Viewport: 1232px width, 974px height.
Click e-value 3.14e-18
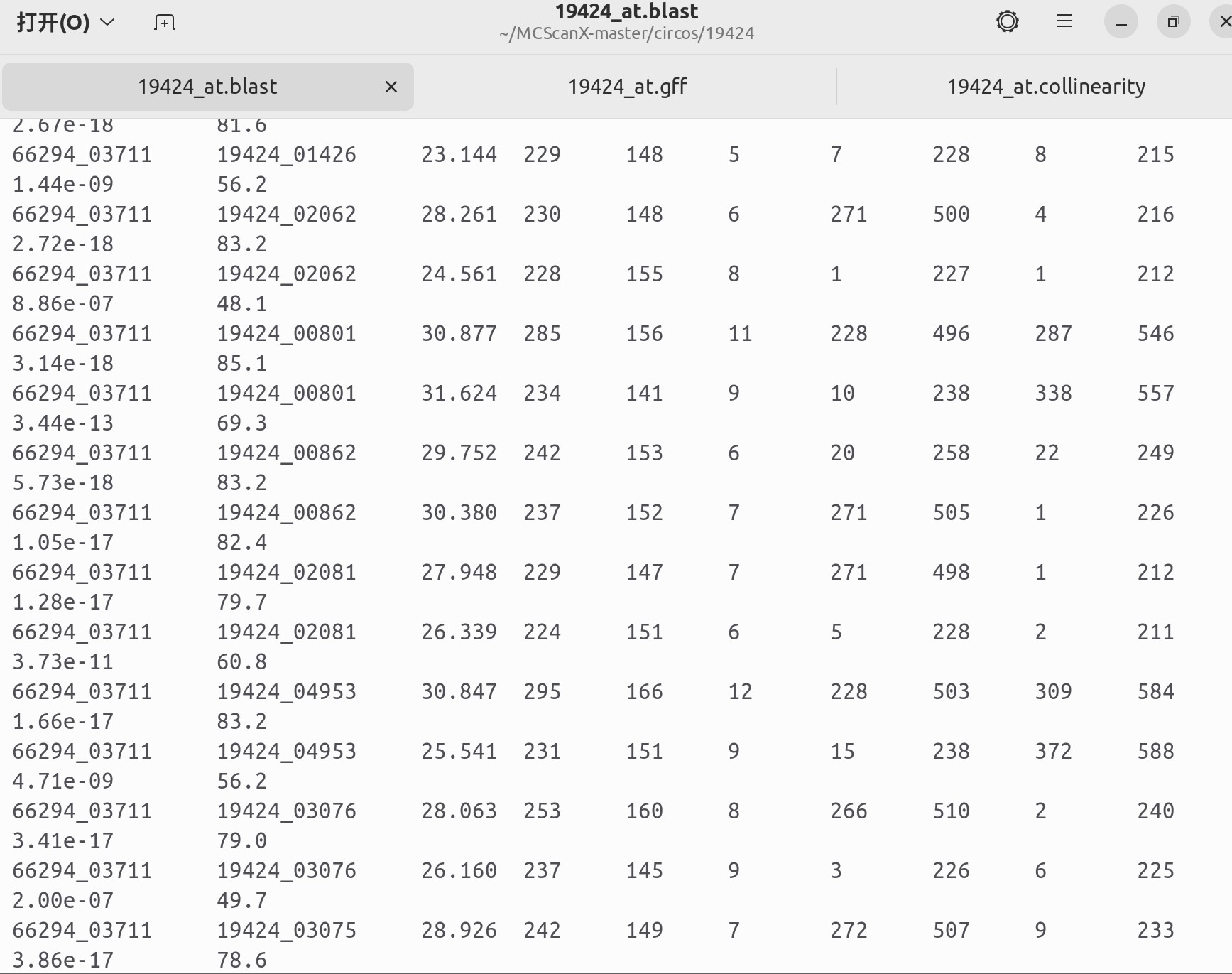(x=63, y=364)
